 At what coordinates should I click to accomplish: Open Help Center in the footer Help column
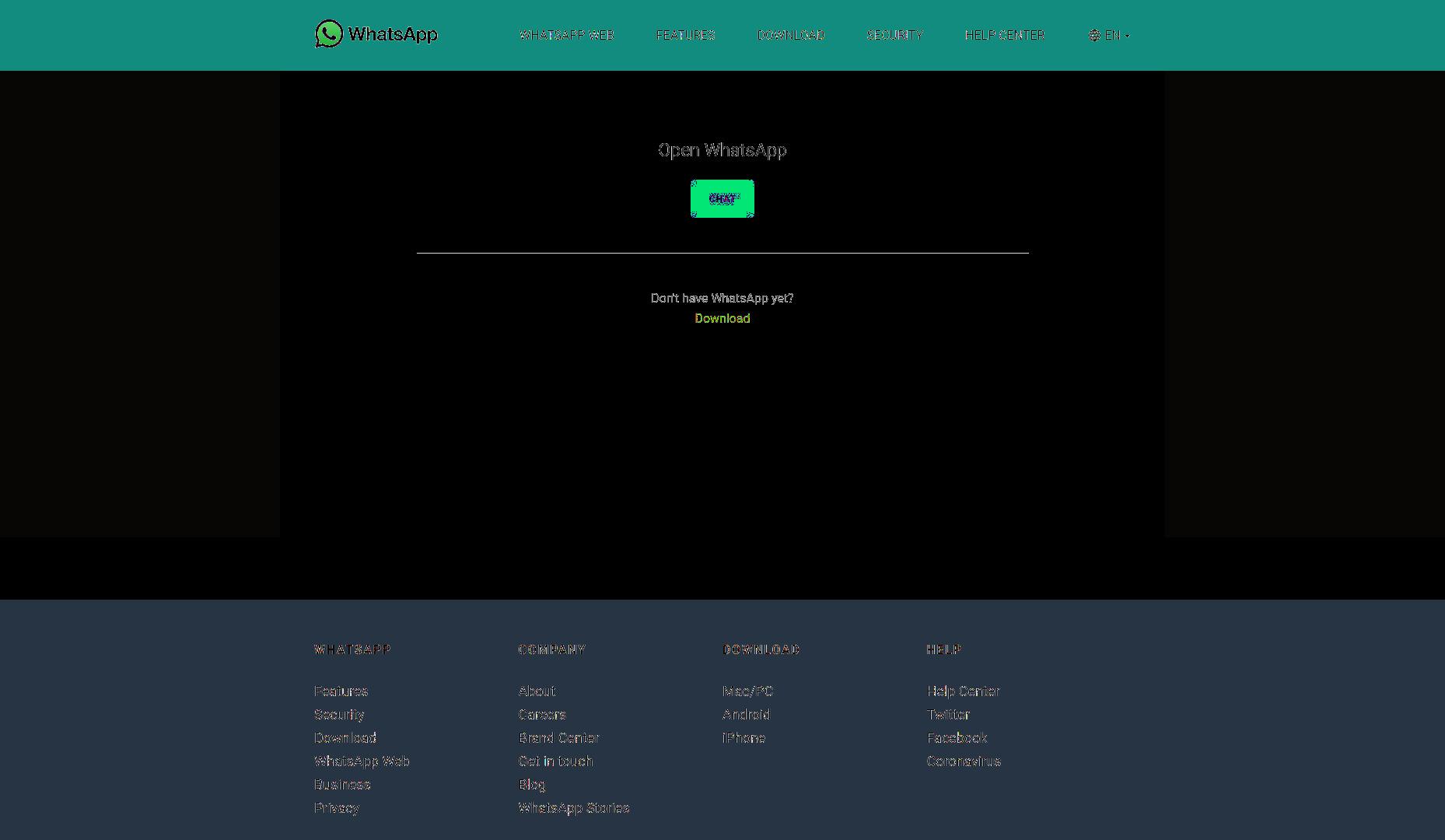[963, 691]
